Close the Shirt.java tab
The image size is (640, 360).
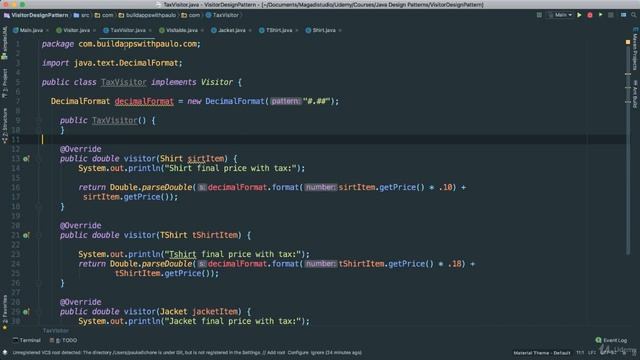click(340, 31)
